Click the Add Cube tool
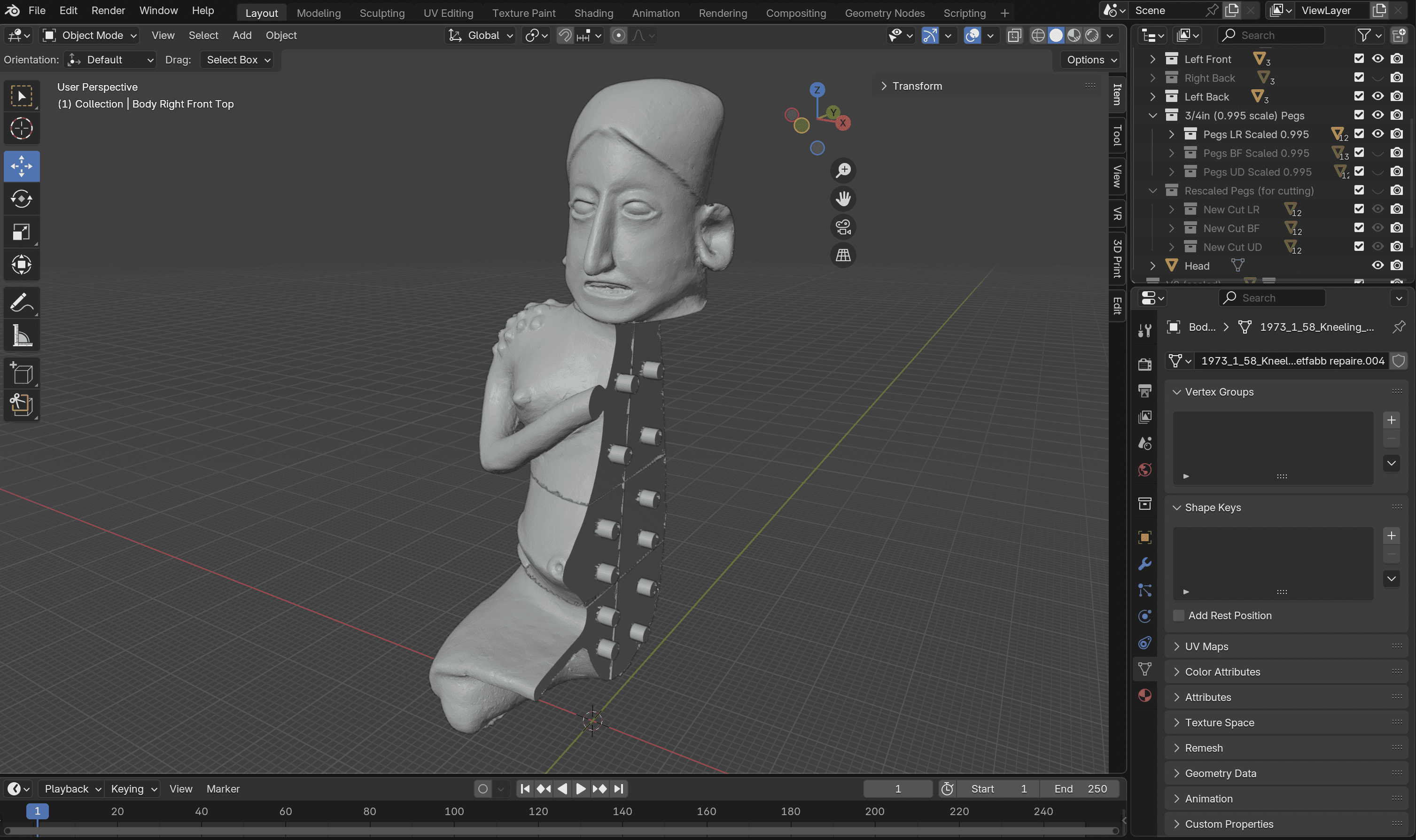This screenshot has width=1416, height=840. [21, 373]
